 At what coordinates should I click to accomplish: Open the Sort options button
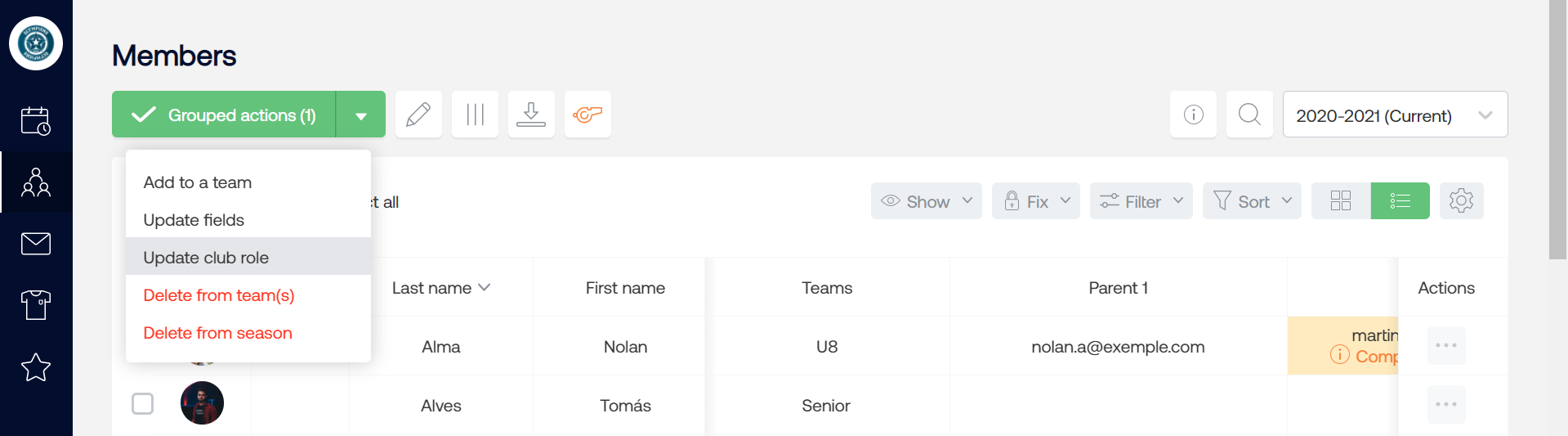point(1252,201)
